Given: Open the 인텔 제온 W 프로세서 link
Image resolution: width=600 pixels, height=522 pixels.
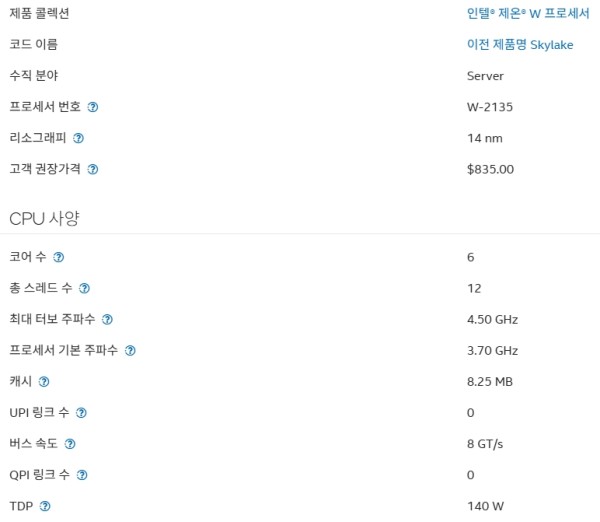Looking at the screenshot, I should pos(528,13).
